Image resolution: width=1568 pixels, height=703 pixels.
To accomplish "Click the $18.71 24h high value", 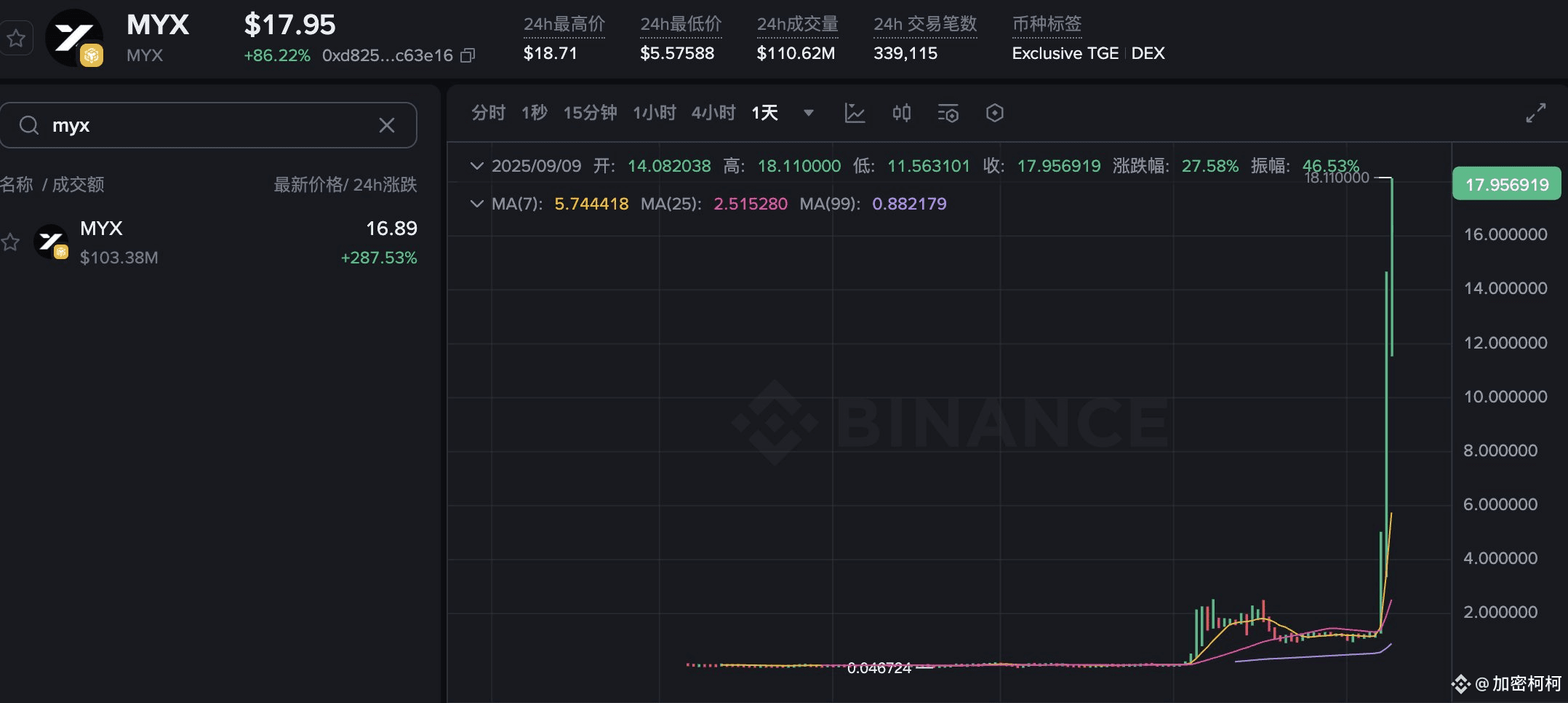I will point(551,53).
